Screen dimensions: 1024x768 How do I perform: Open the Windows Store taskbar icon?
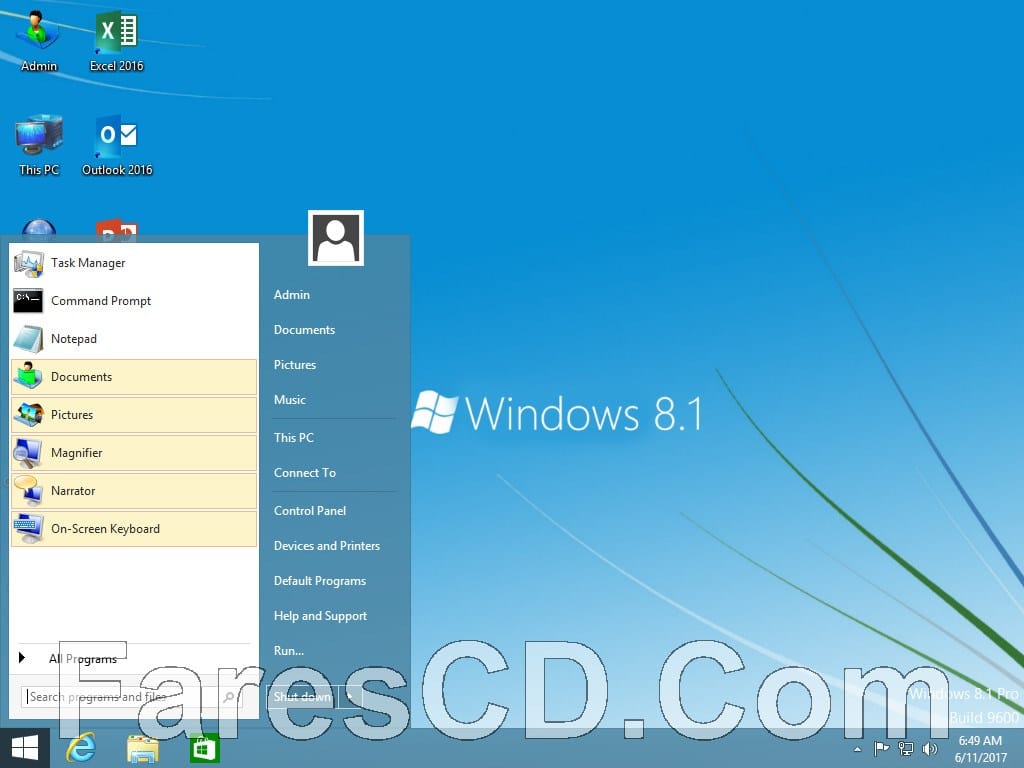tap(204, 748)
